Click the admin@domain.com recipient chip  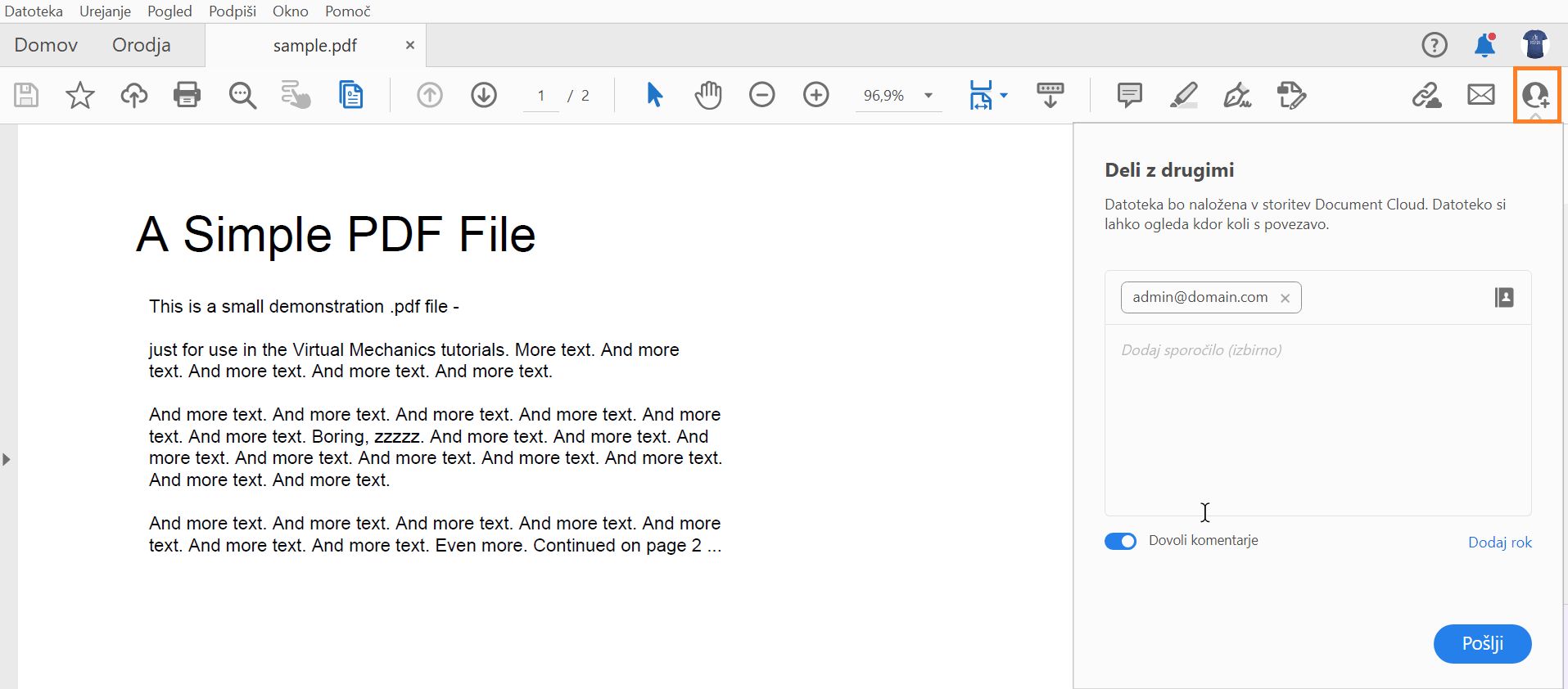coord(1210,297)
